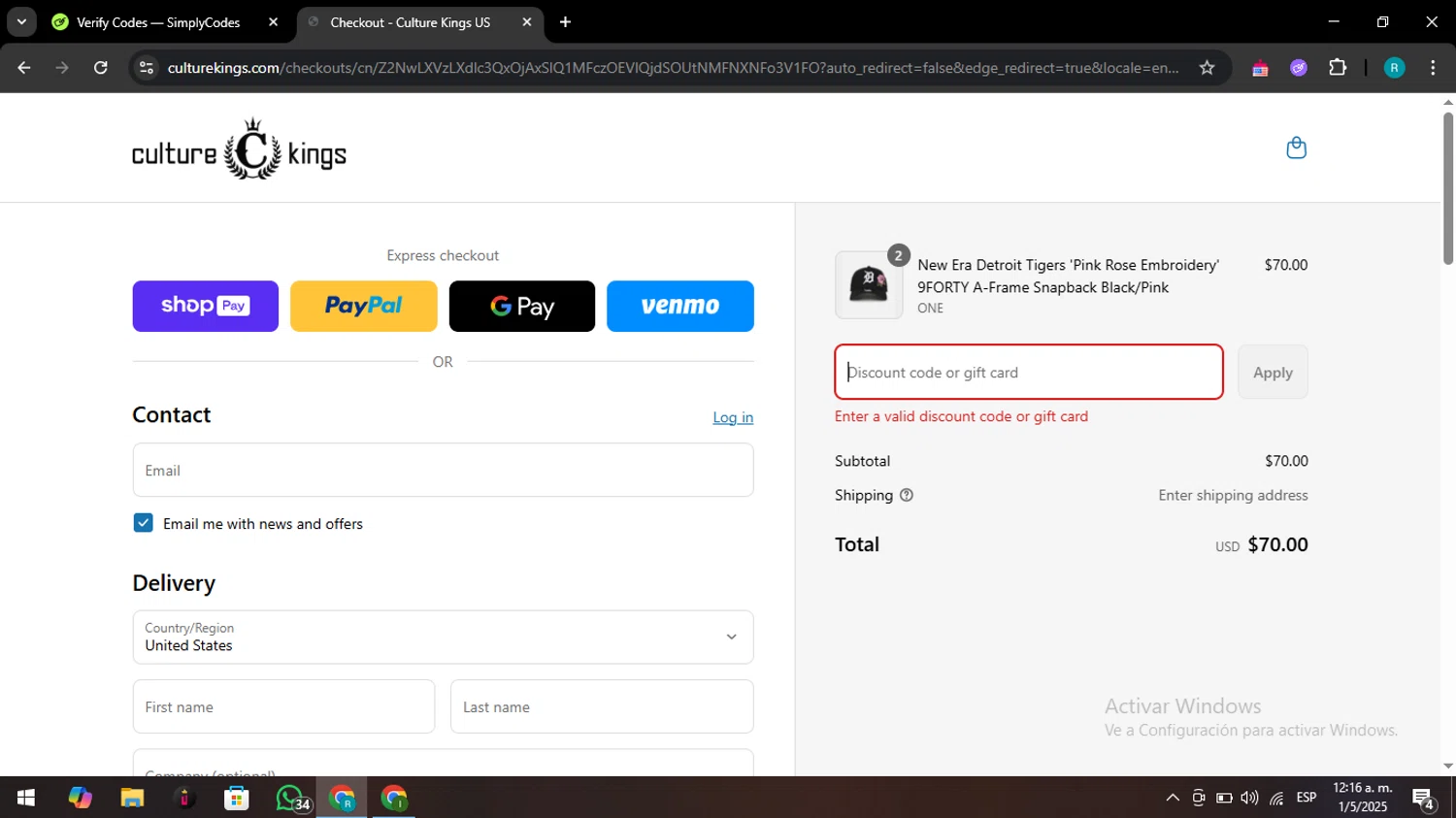Click the Total amount $70.00
Image resolution: width=1456 pixels, height=818 pixels.
[x=1277, y=544]
